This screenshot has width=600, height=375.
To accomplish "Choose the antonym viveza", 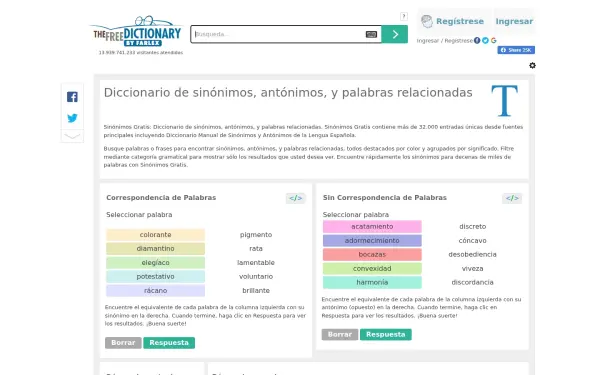I will point(473,268).
